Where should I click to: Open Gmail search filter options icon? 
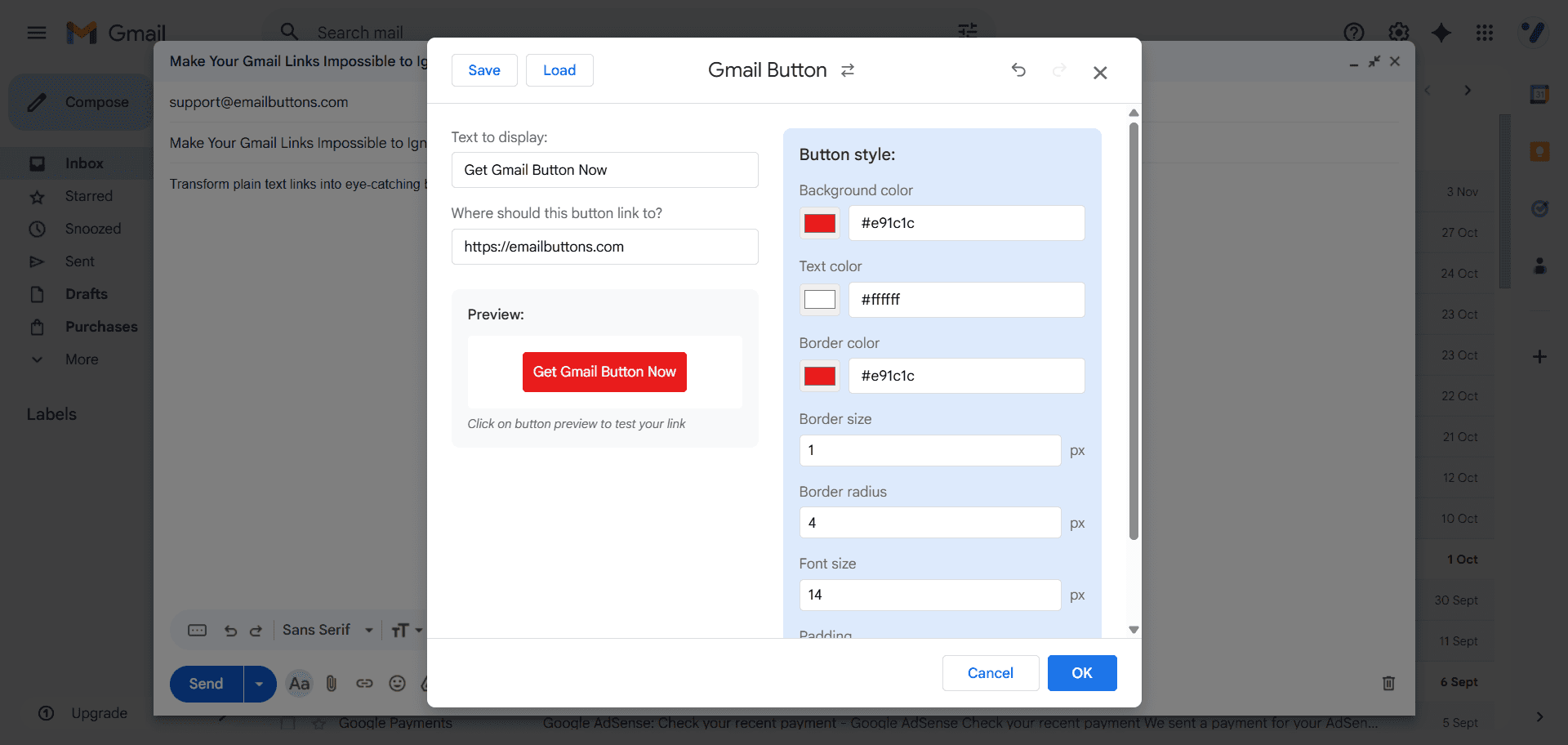tap(968, 31)
